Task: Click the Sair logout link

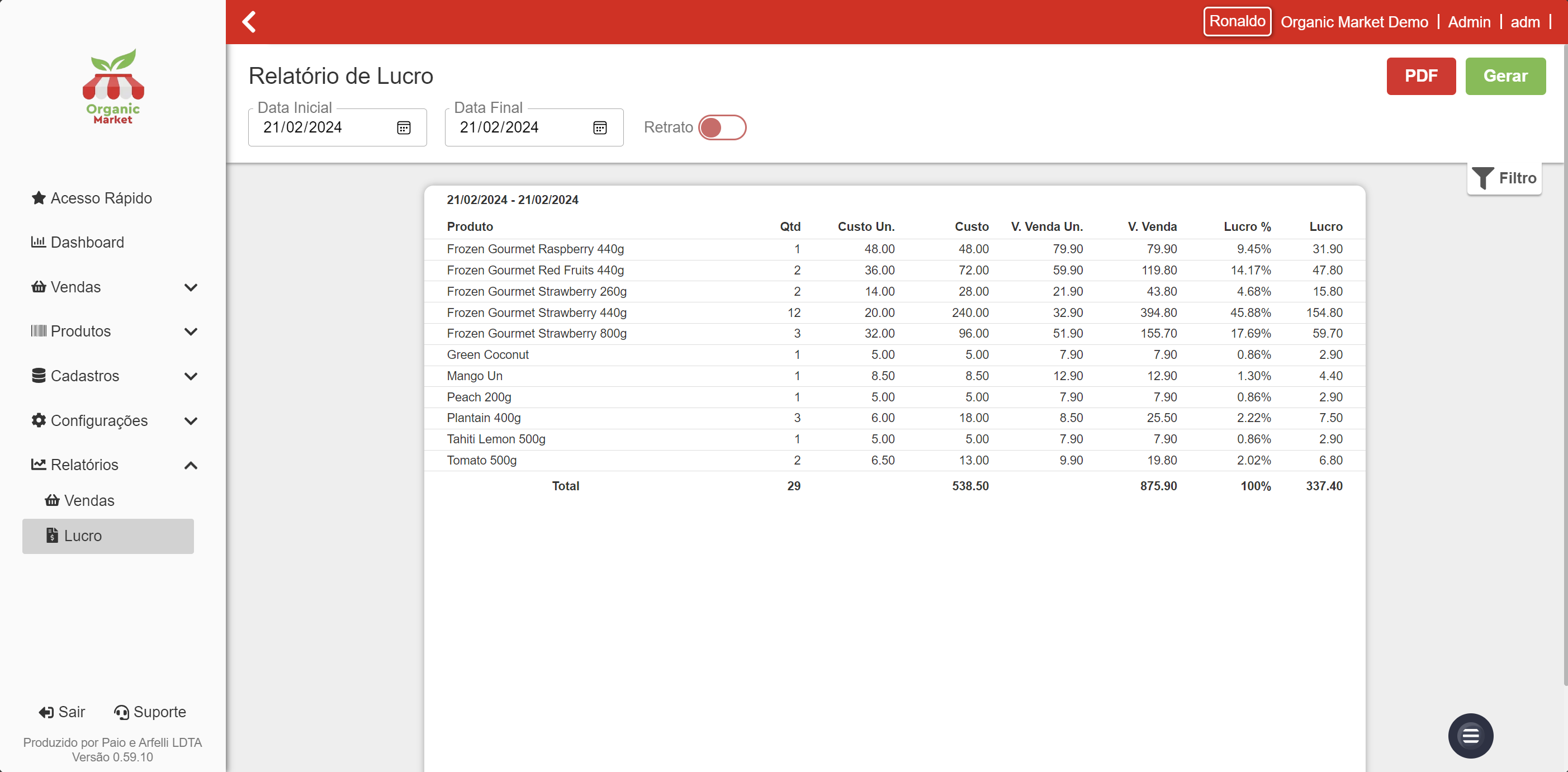Action: [x=64, y=712]
